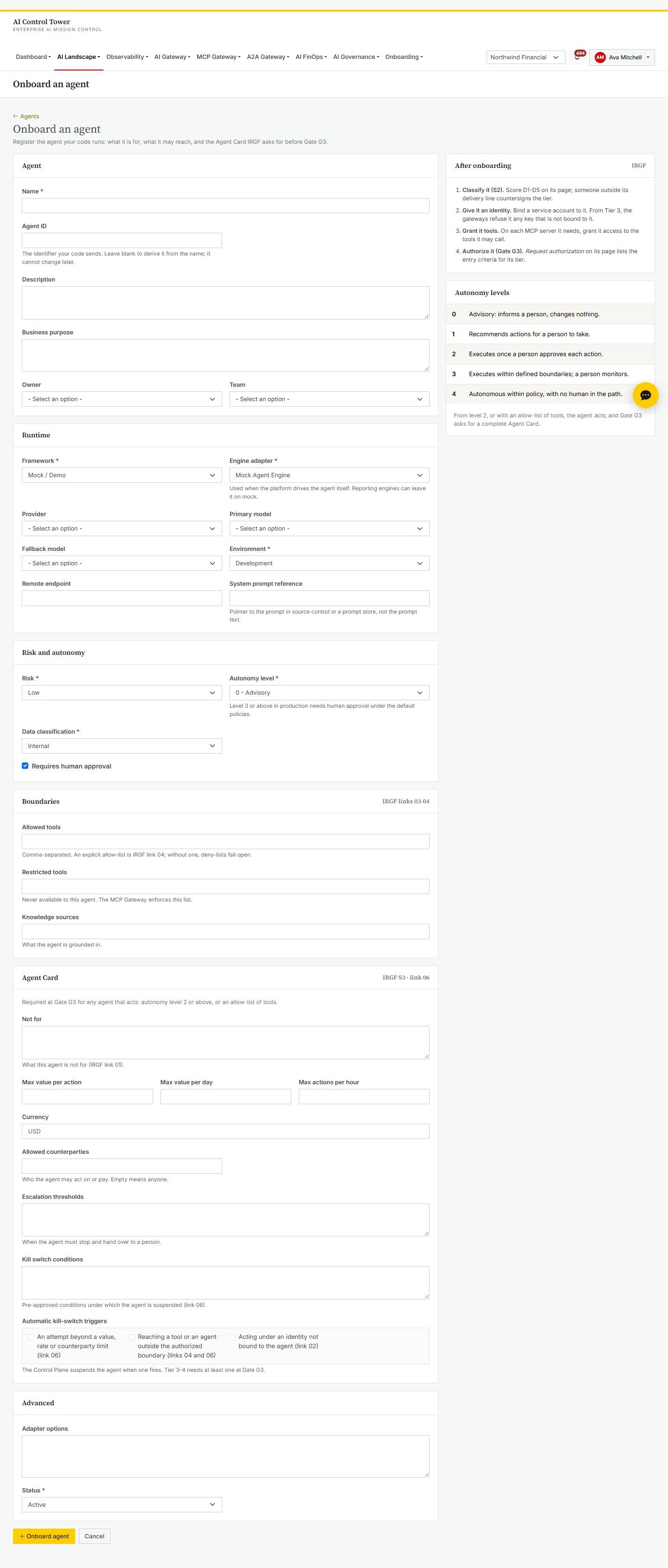Enable the outside authorized boundary trigger checkbox
The image size is (668, 1568).
click(x=132, y=1338)
